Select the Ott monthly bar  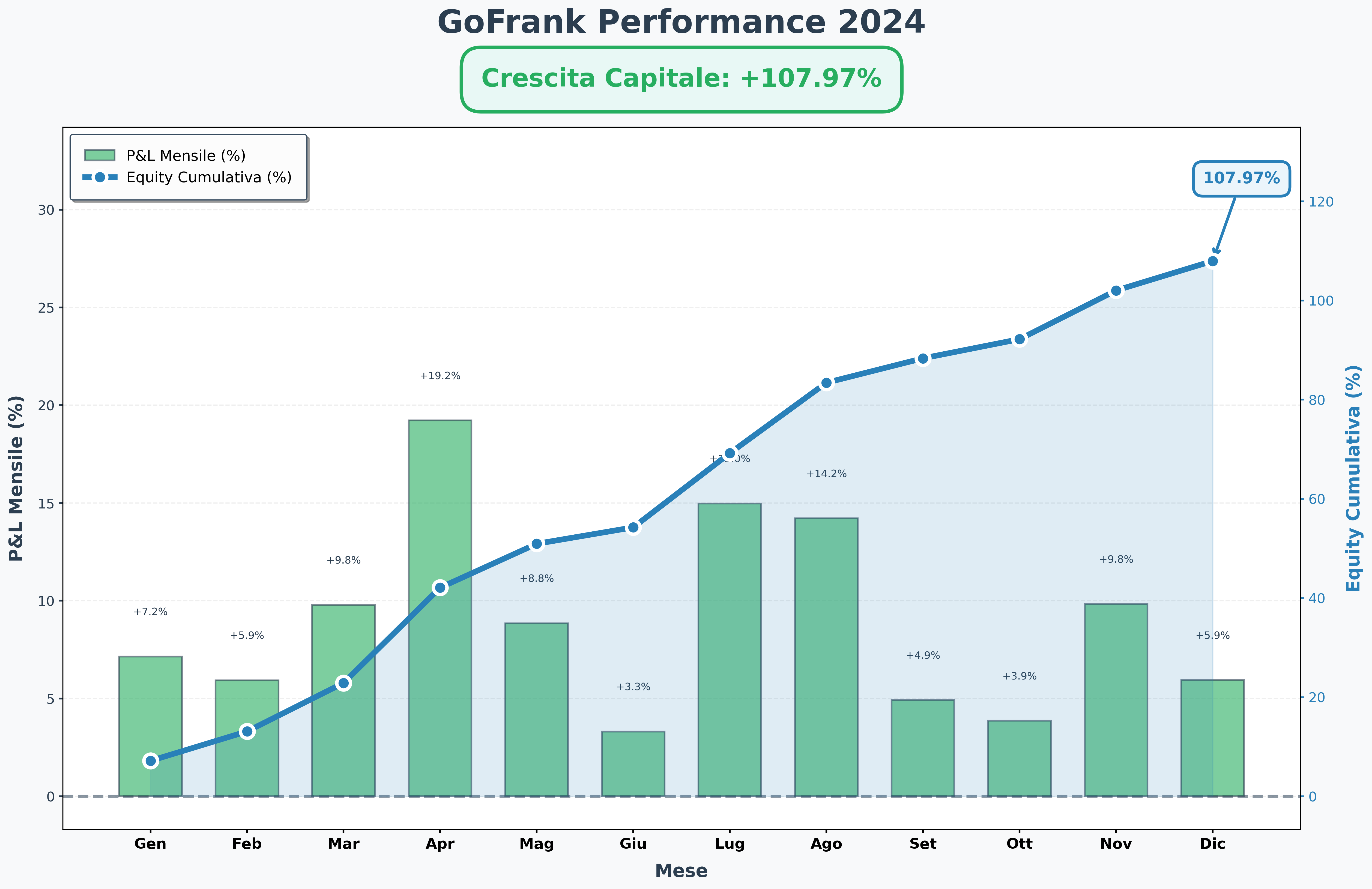click(x=1019, y=759)
